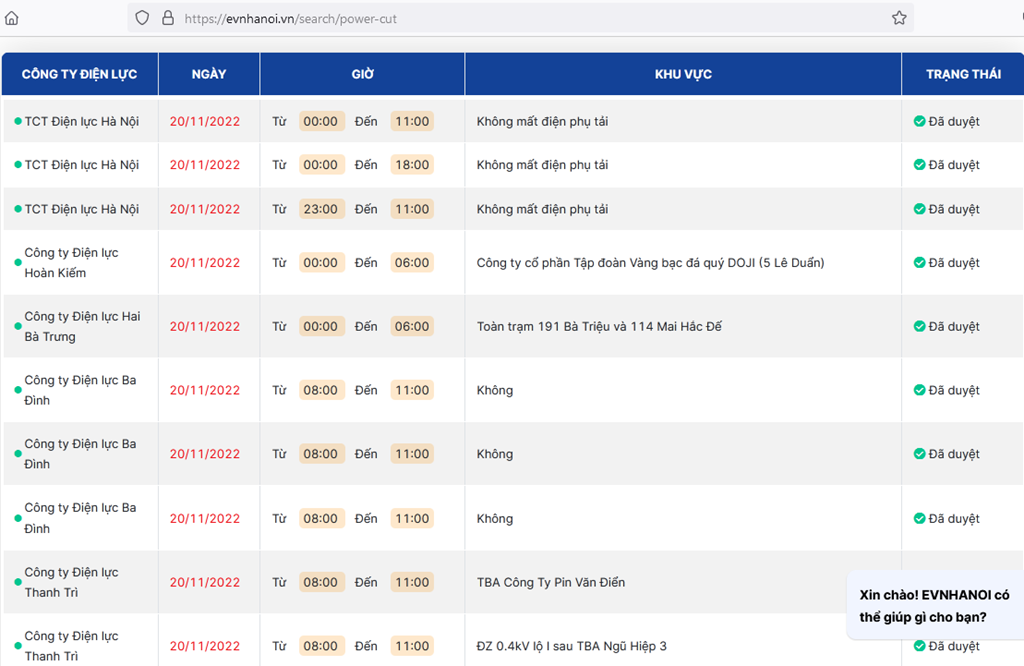Screen dimensions: 1024x666
Task: Click the 23:00 start time badge
Action: click(321, 209)
